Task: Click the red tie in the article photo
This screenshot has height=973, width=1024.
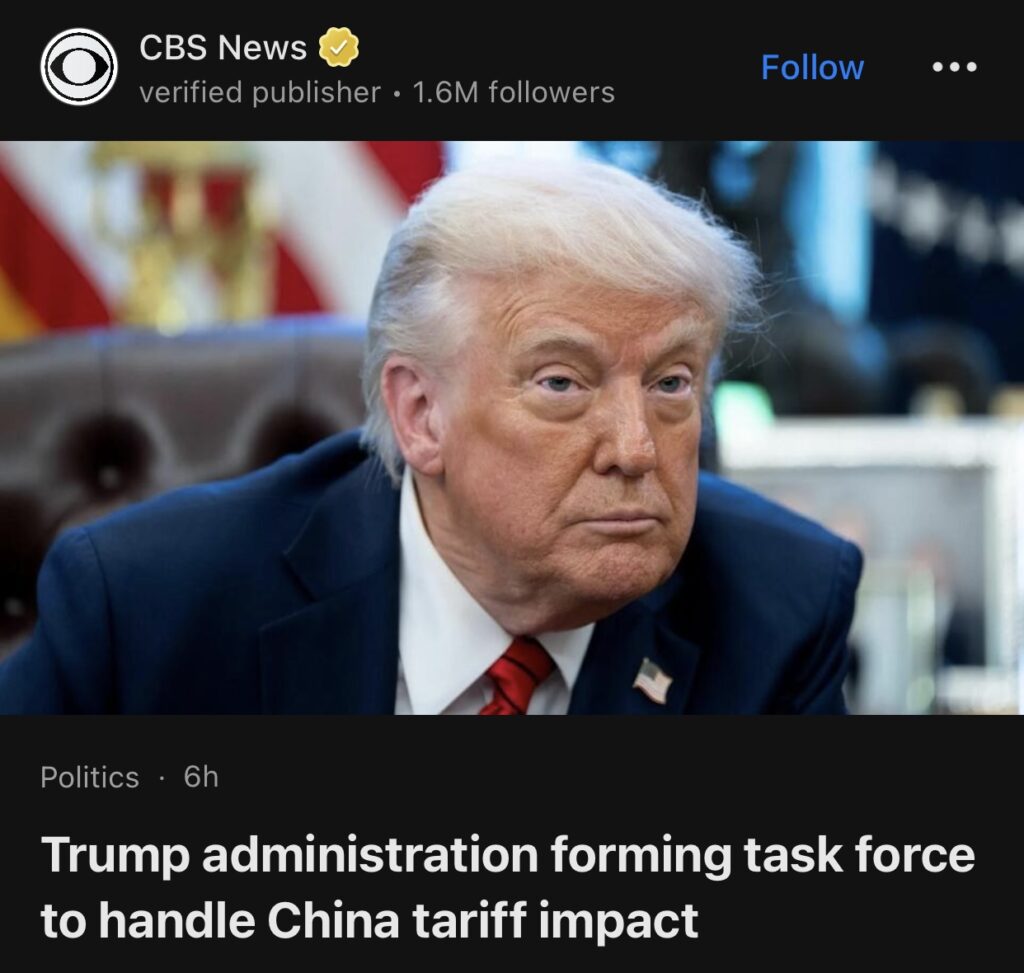Action: (x=517, y=677)
